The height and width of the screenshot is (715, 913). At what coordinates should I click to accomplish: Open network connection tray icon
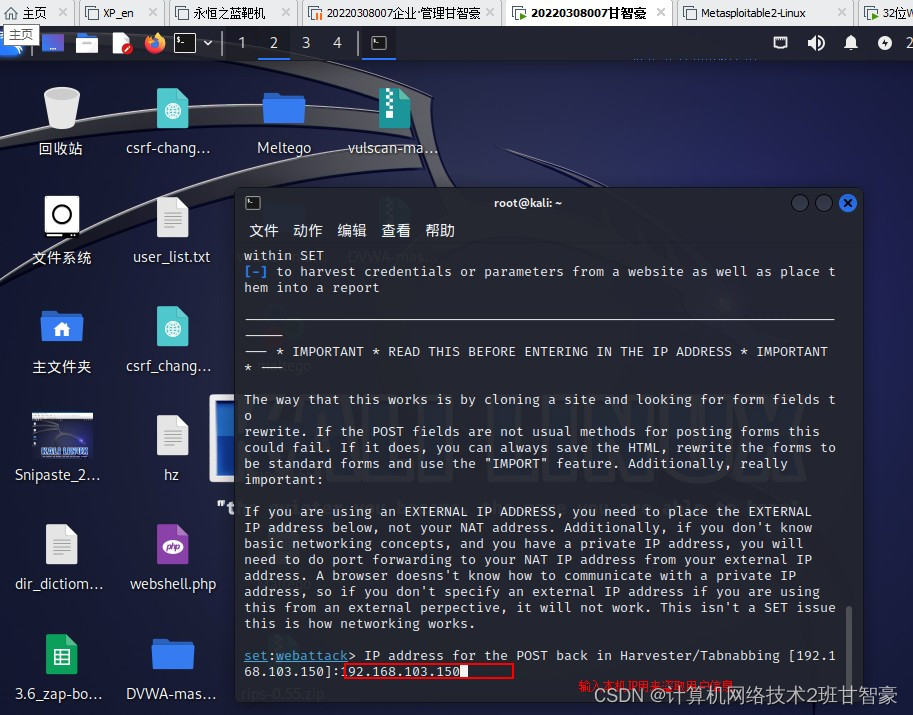[780, 43]
